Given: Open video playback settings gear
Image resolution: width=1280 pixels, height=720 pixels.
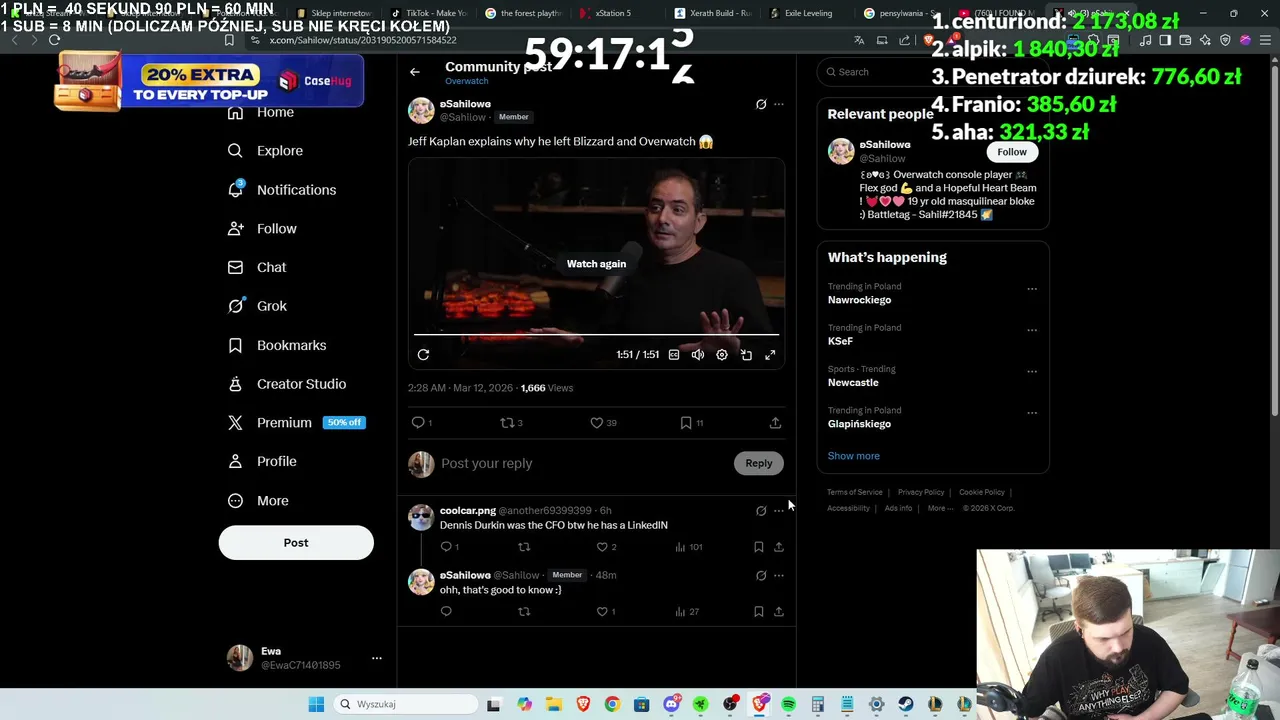Looking at the screenshot, I should 722,355.
